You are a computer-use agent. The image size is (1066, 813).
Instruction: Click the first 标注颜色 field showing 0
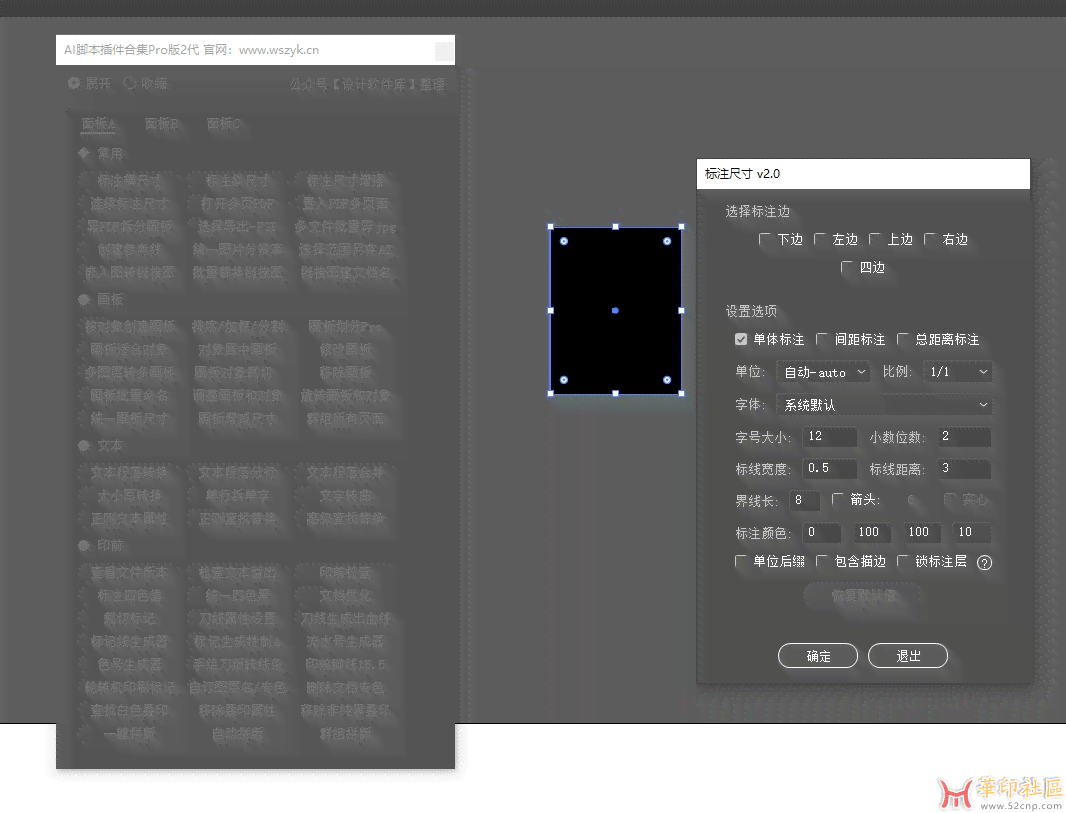pyautogui.click(x=822, y=532)
